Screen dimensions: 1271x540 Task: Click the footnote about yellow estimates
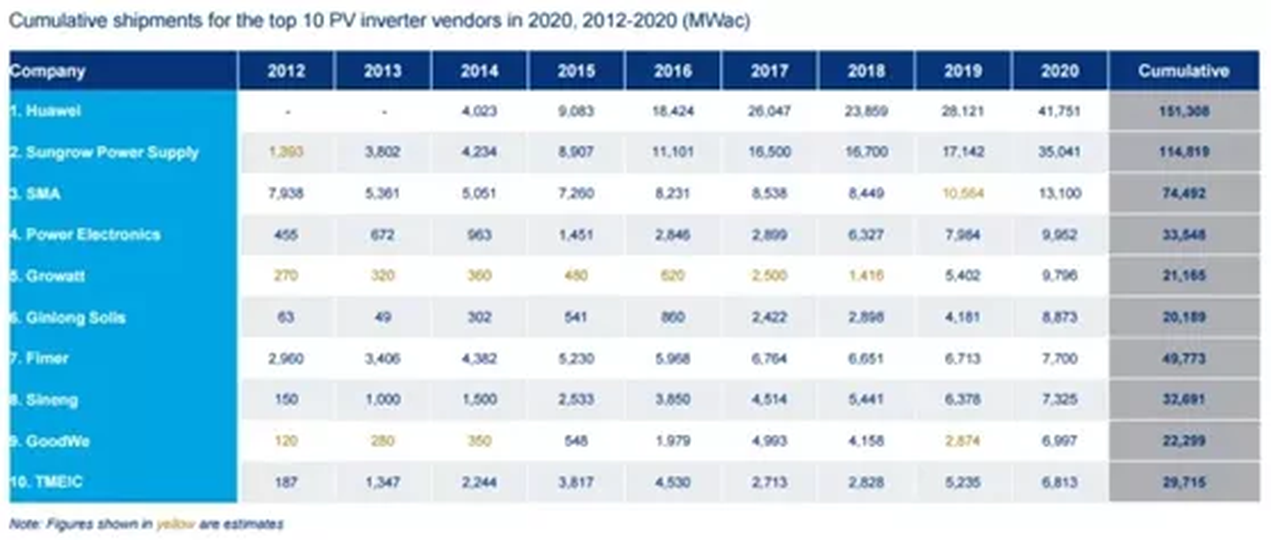pyautogui.click(x=146, y=524)
